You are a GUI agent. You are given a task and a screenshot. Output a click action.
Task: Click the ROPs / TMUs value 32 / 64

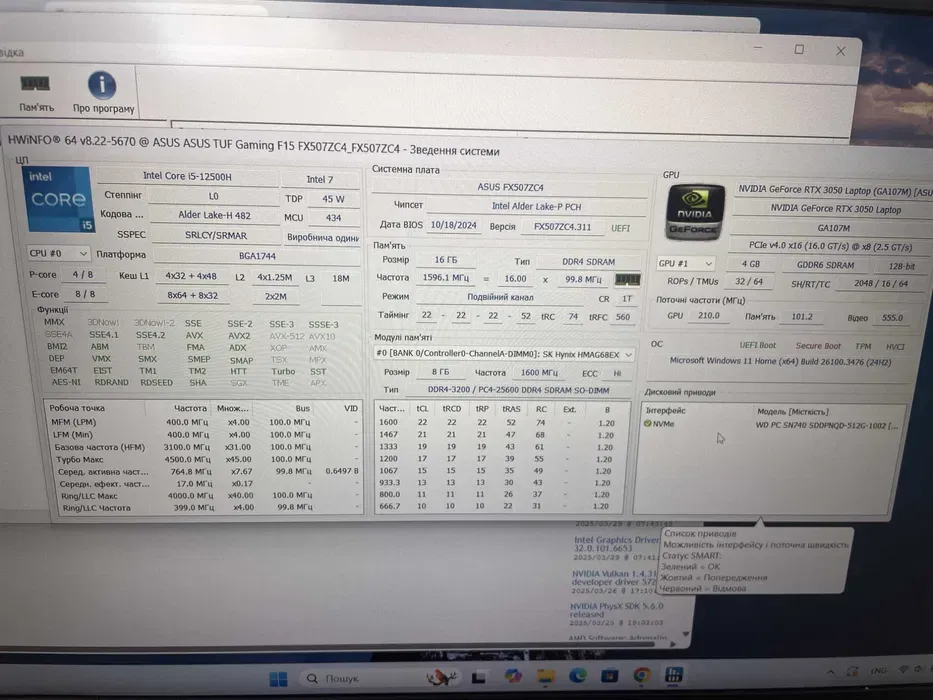pyautogui.click(x=749, y=282)
